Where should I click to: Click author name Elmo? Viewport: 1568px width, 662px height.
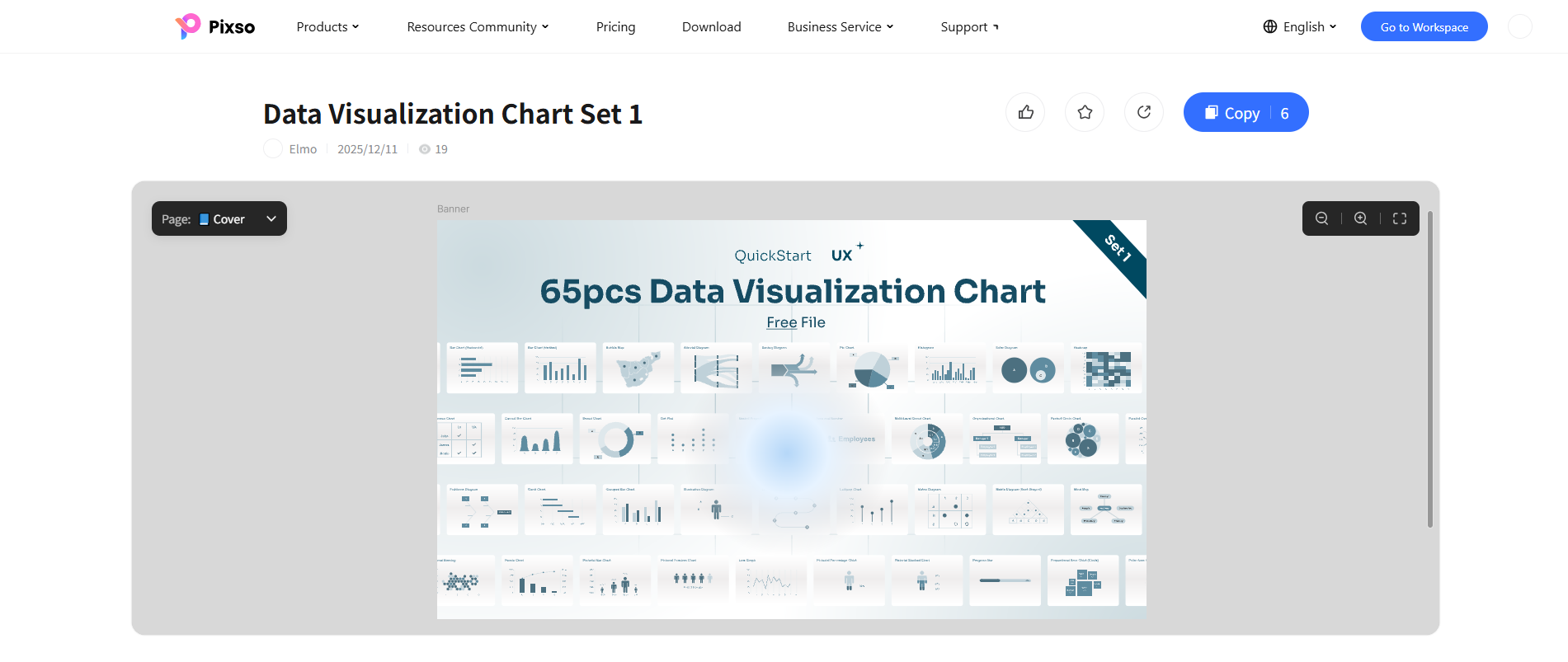[303, 149]
